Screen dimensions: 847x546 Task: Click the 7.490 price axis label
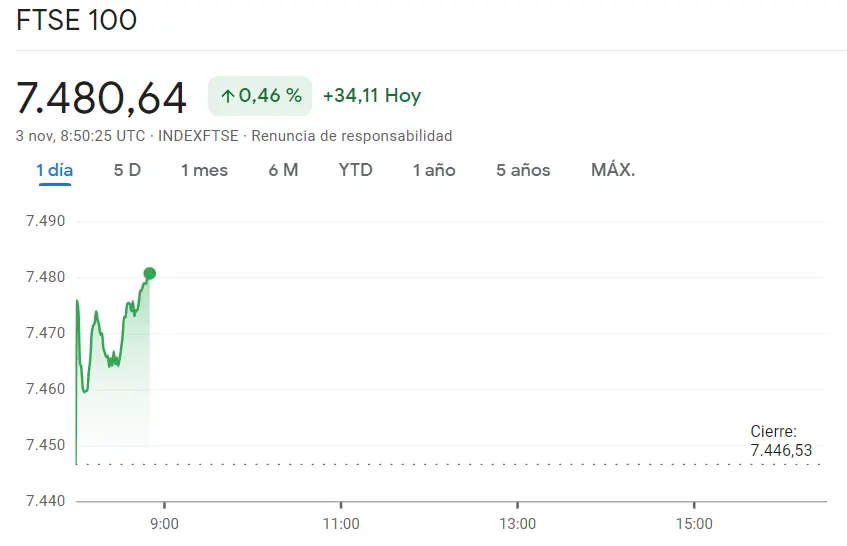(45, 221)
